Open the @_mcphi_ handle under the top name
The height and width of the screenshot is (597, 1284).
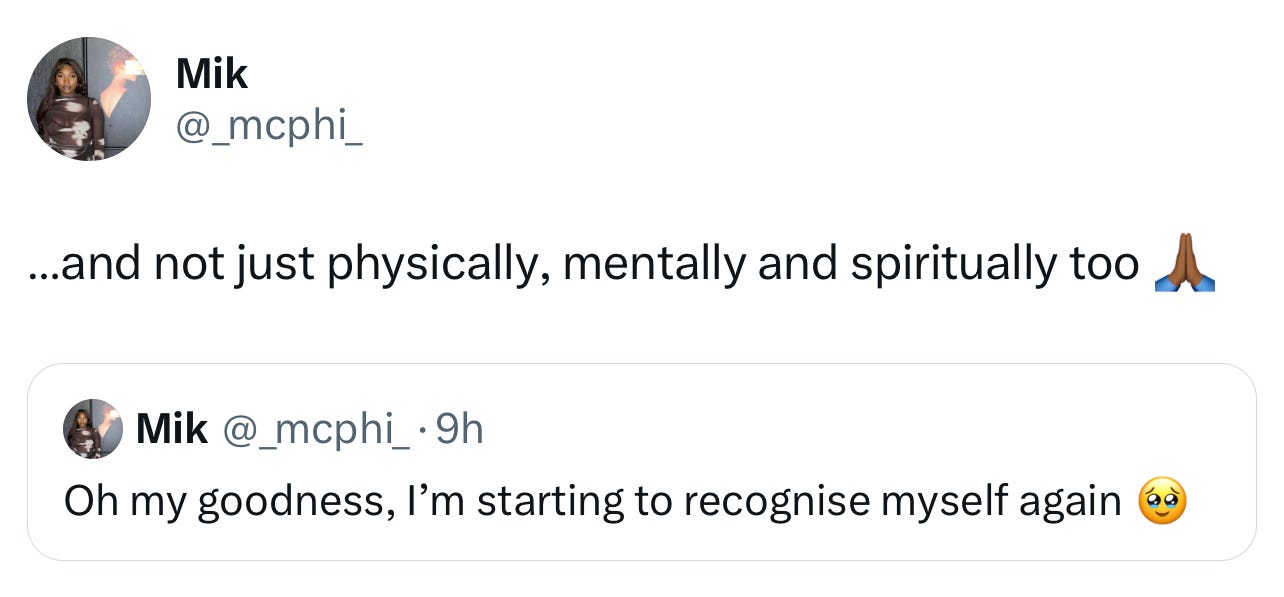pyautogui.click(x=268, y=128)
